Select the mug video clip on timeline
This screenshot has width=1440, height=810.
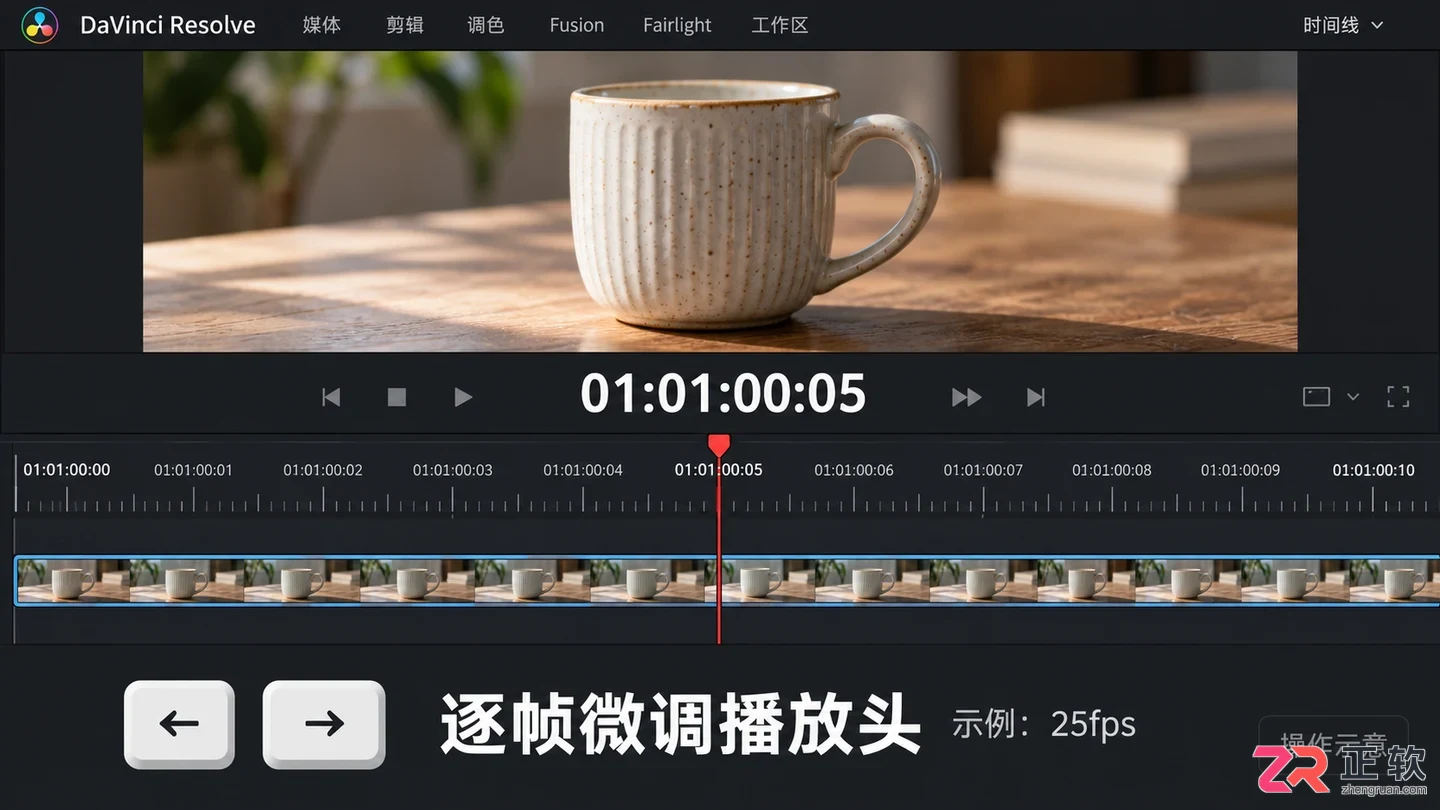click(x=727, y=581)
